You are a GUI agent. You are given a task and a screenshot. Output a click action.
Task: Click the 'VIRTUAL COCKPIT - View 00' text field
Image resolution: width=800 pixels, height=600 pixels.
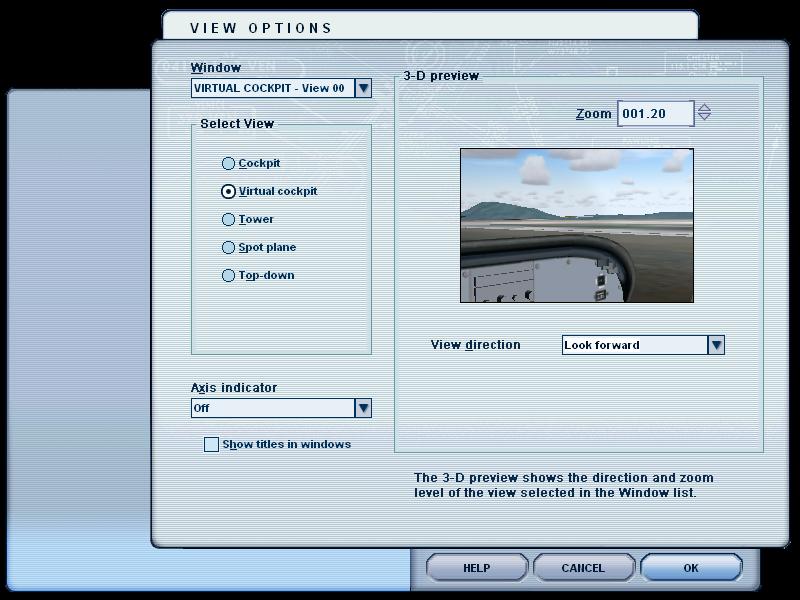272,88
